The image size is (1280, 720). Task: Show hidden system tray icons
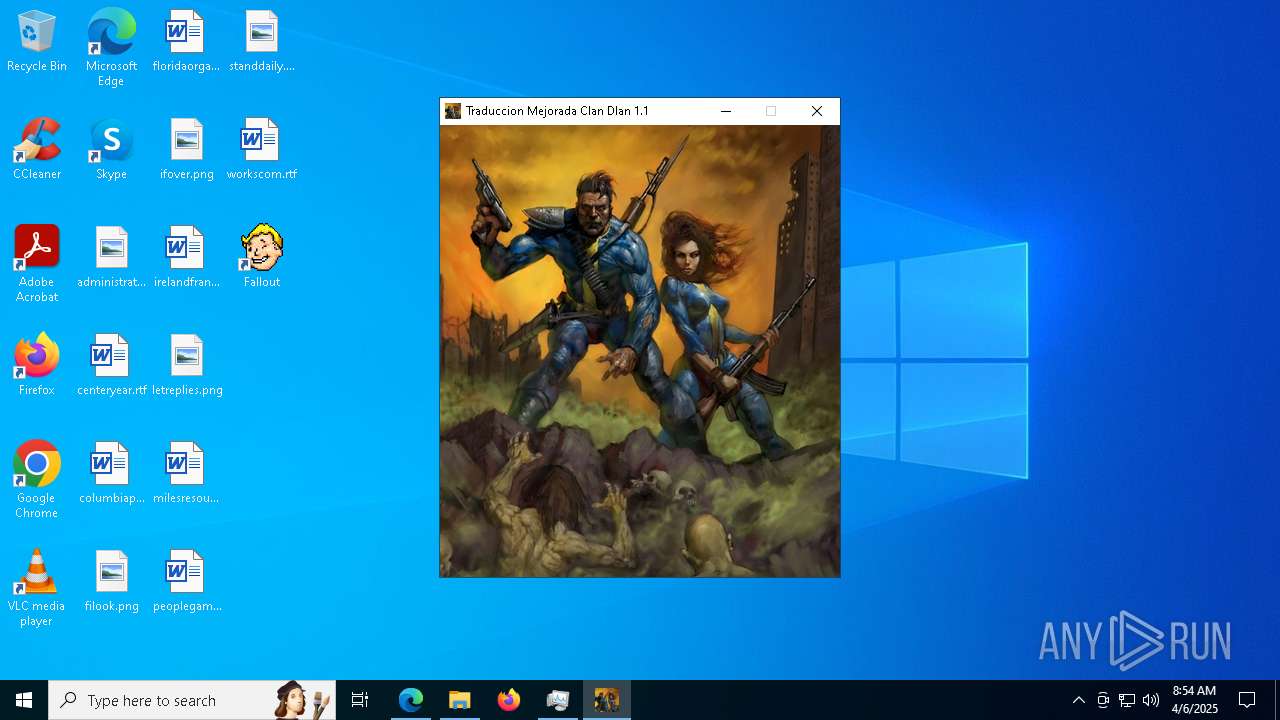(1079, 700)
